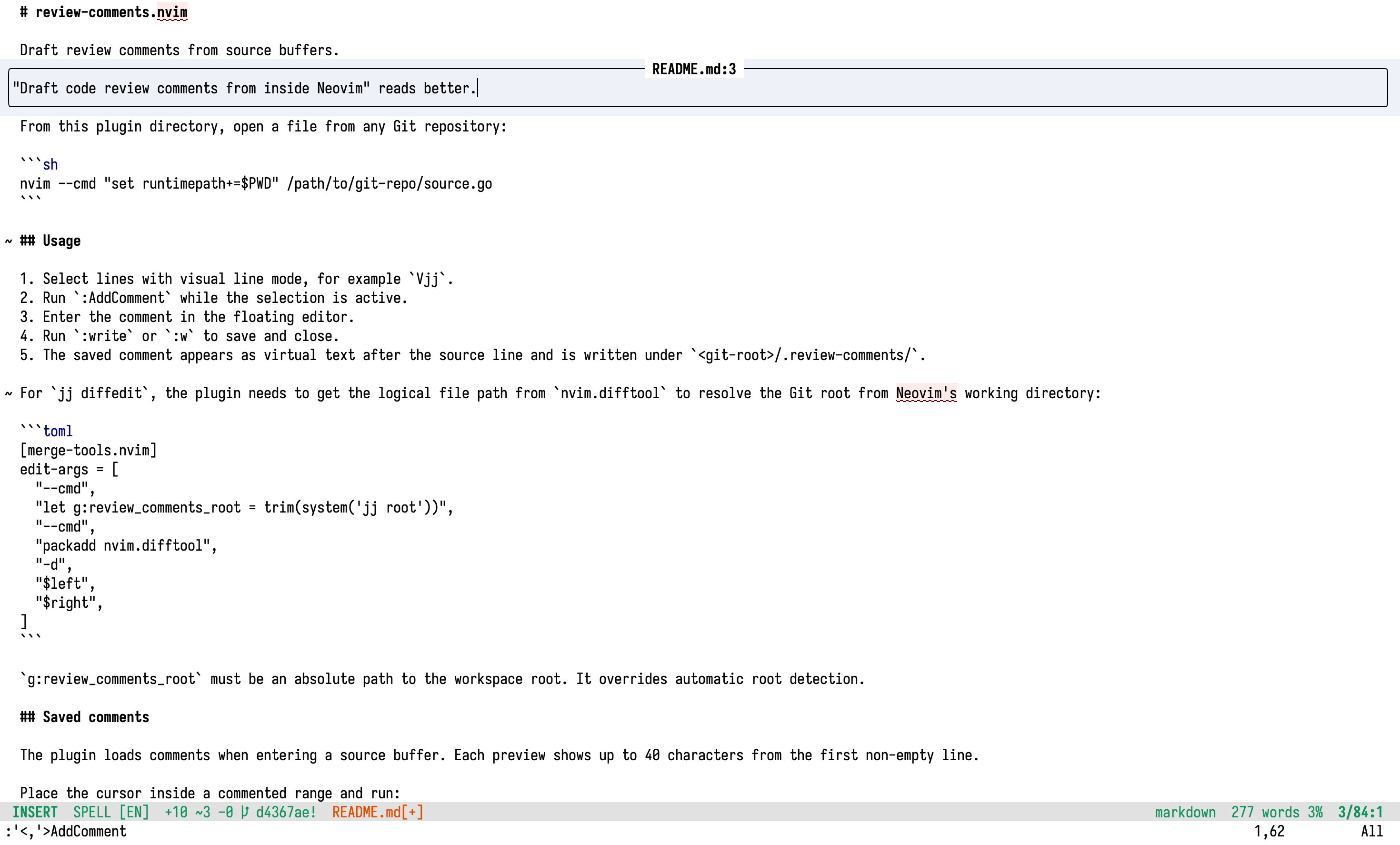Screen dimensions: 1400x845
Task: Click the change sign beside the Usage heading
Action: coord(9,241)
